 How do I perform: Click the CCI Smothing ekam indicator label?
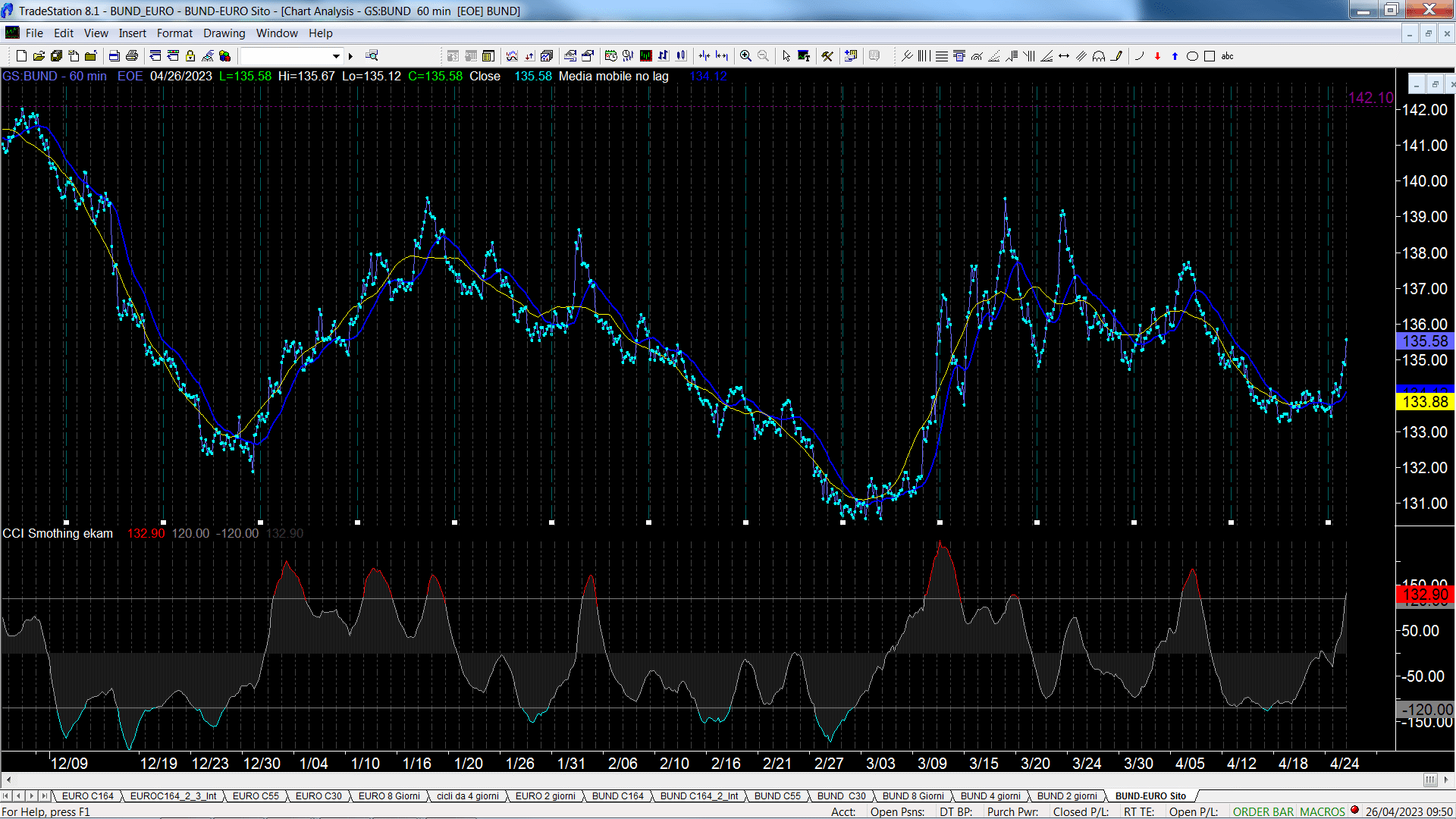click(58, 533)
